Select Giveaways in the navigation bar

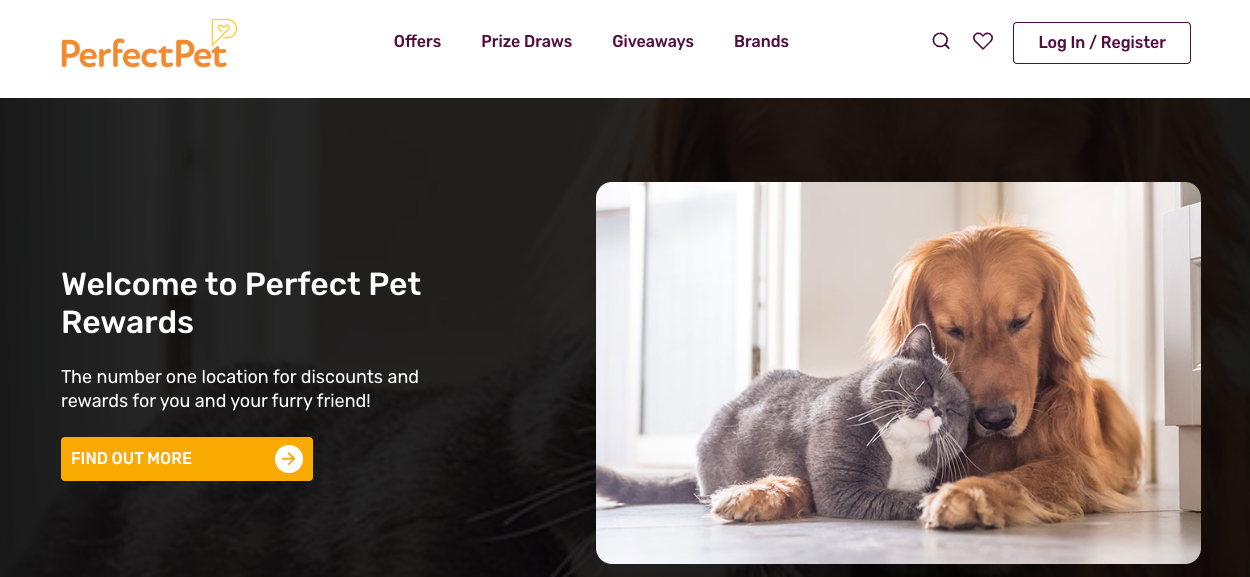pos(653,42)
